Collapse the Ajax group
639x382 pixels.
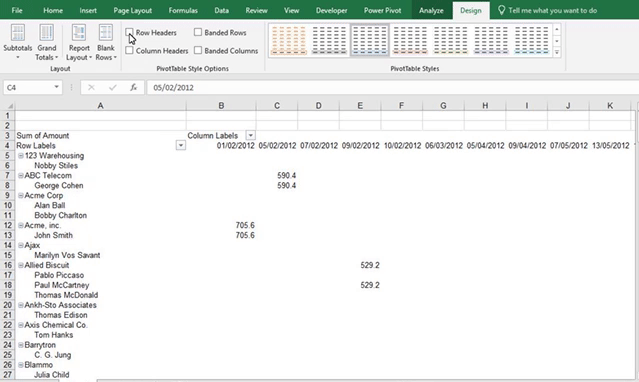click(21, 245)
